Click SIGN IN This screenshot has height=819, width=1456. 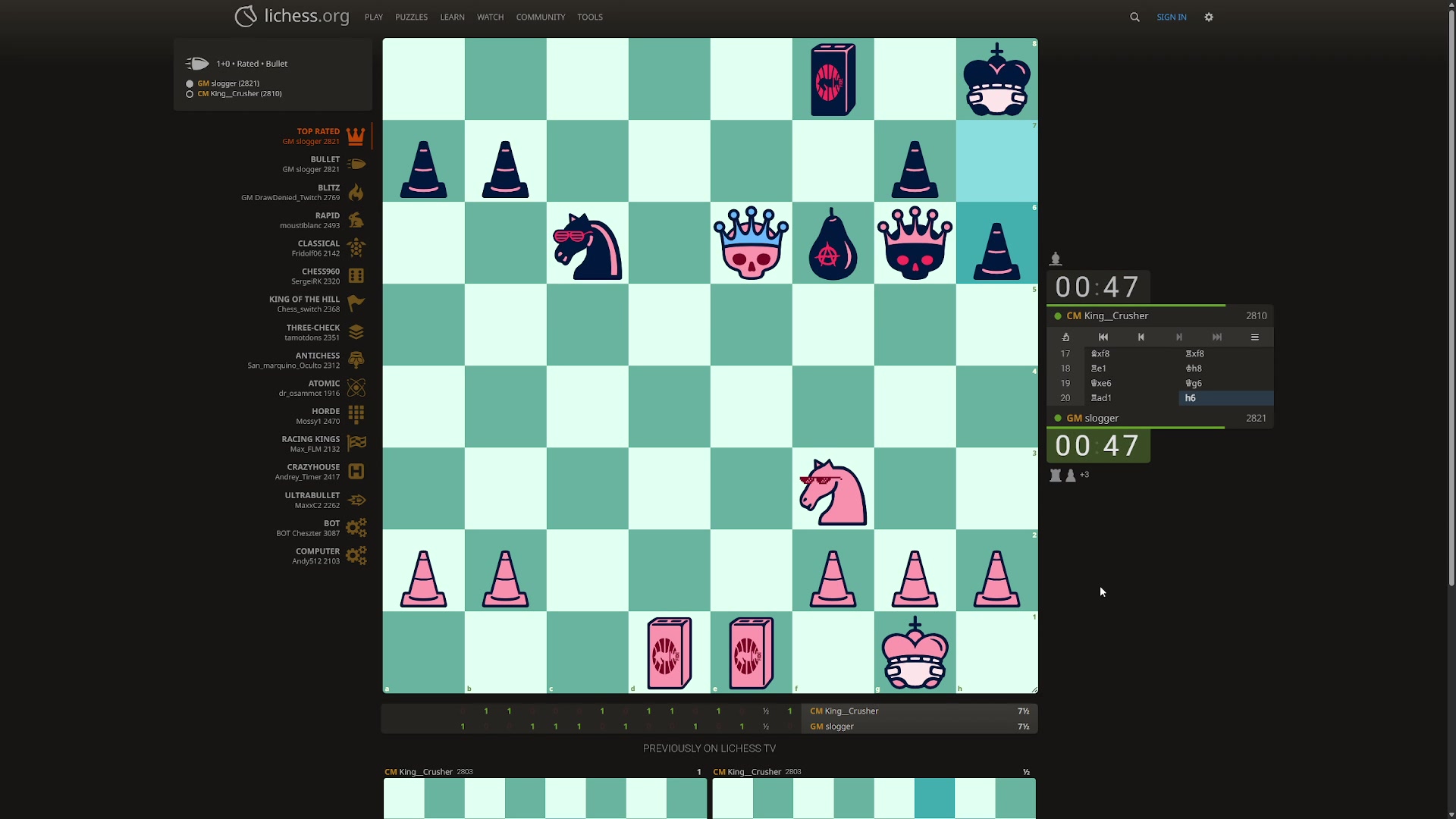point(1172,17)
